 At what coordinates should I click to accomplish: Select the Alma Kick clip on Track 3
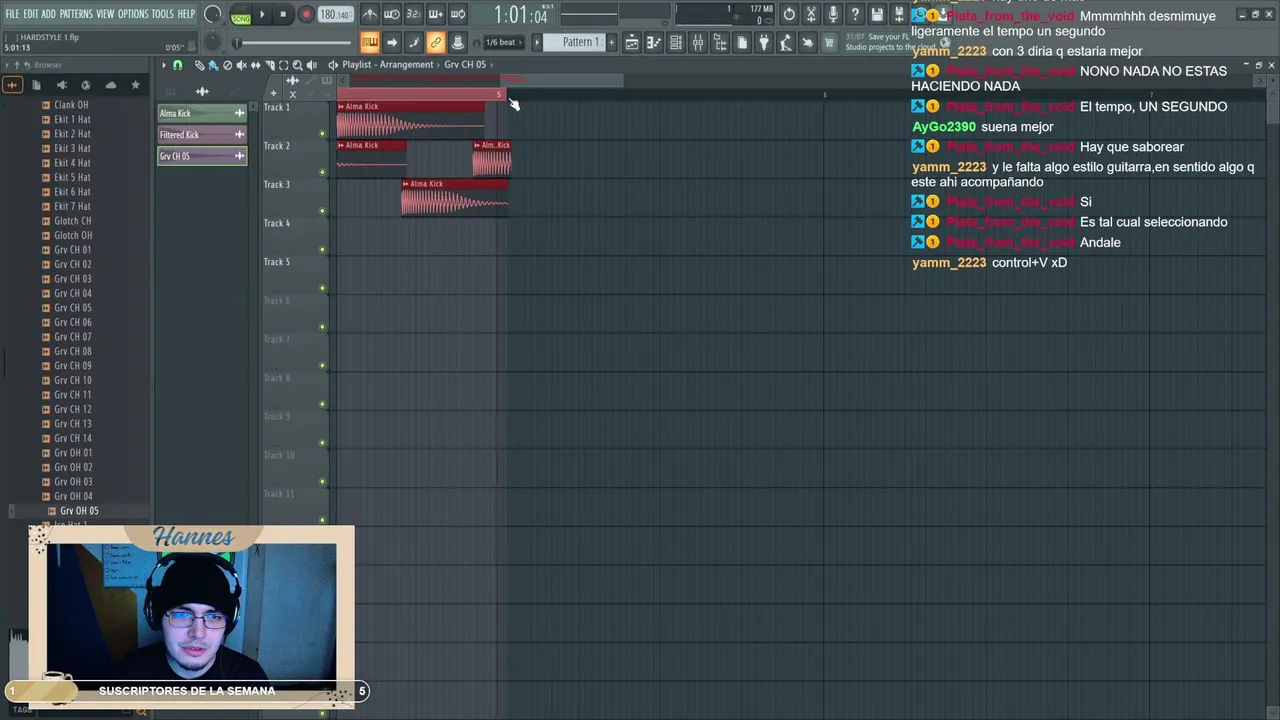455,198
